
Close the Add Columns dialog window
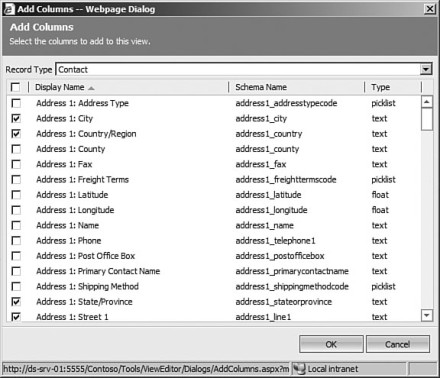click(x=430, y=9)
